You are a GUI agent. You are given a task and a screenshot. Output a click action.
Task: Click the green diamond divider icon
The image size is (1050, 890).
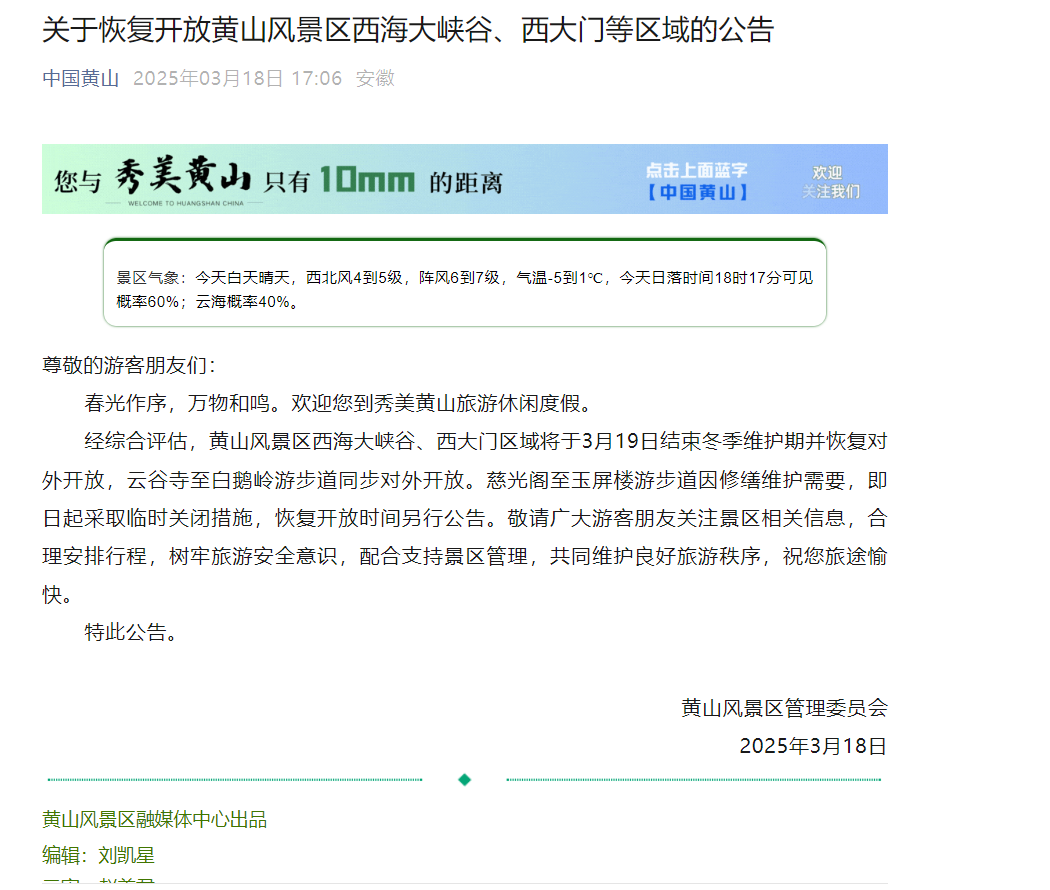click(x=464, y=780)
